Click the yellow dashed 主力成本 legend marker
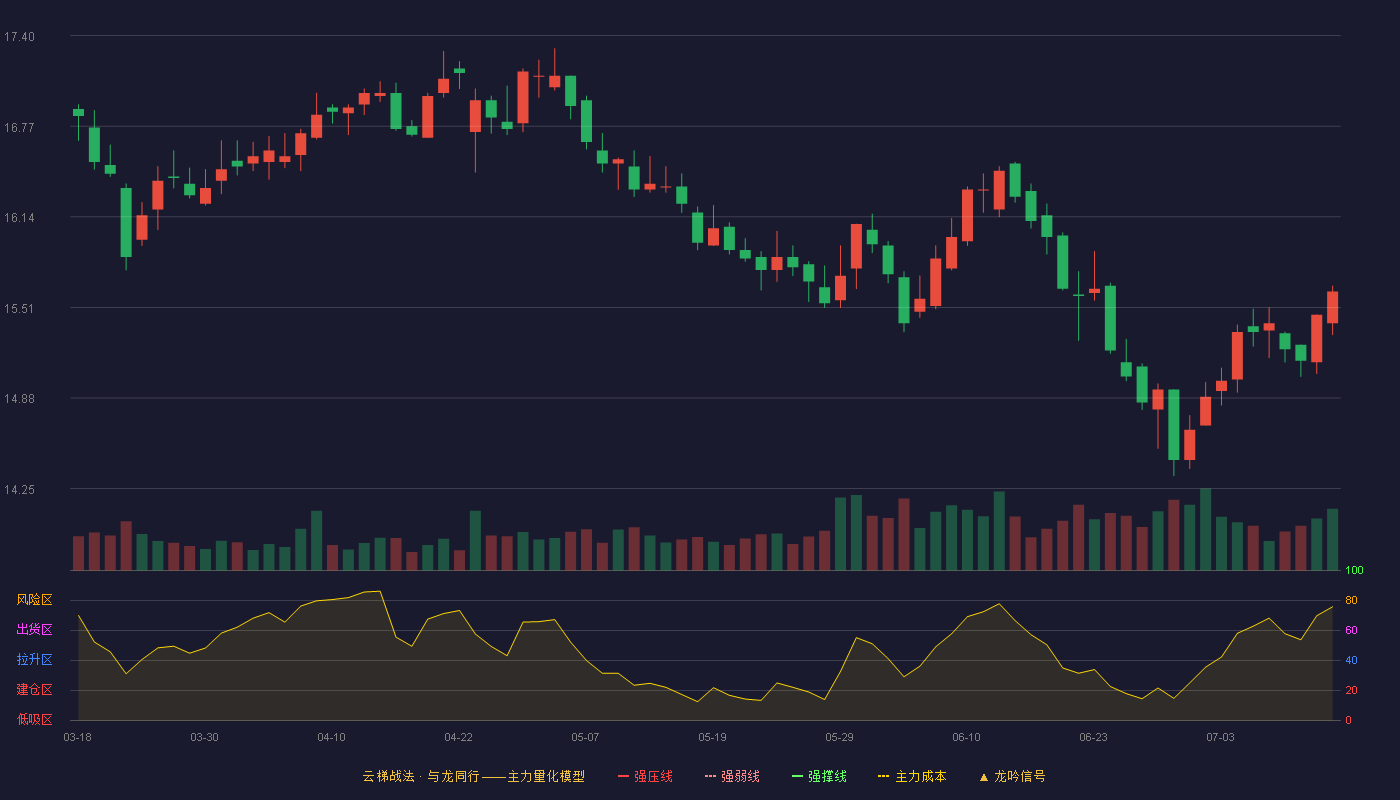This screenshot has height=800, width=1400. [x=884, y=776]
